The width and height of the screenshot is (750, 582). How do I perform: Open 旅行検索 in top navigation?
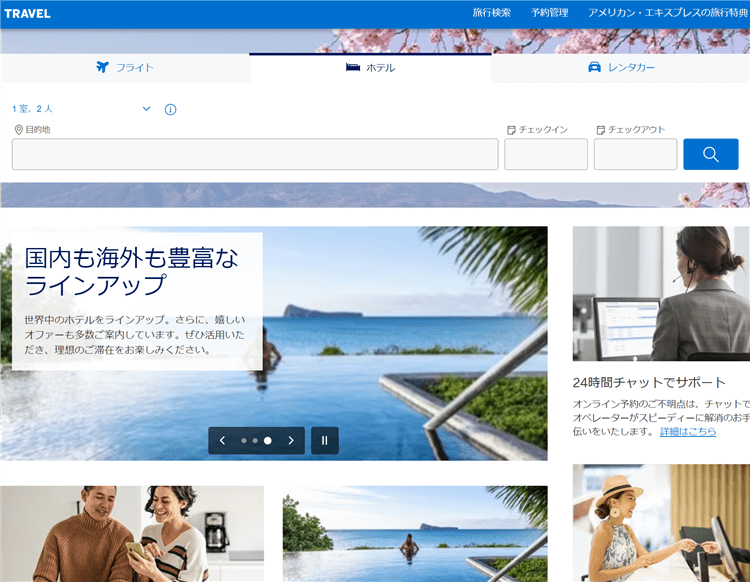[491, 13]
